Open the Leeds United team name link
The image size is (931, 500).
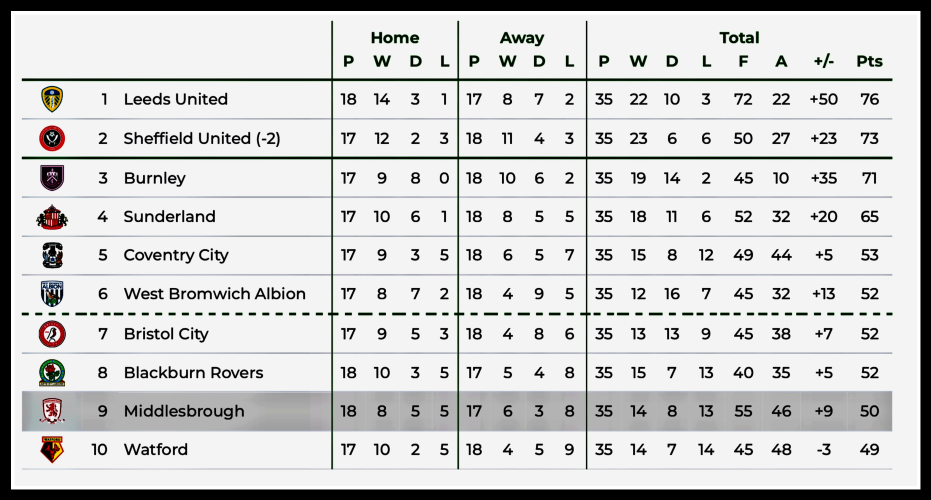click(175, 99)
